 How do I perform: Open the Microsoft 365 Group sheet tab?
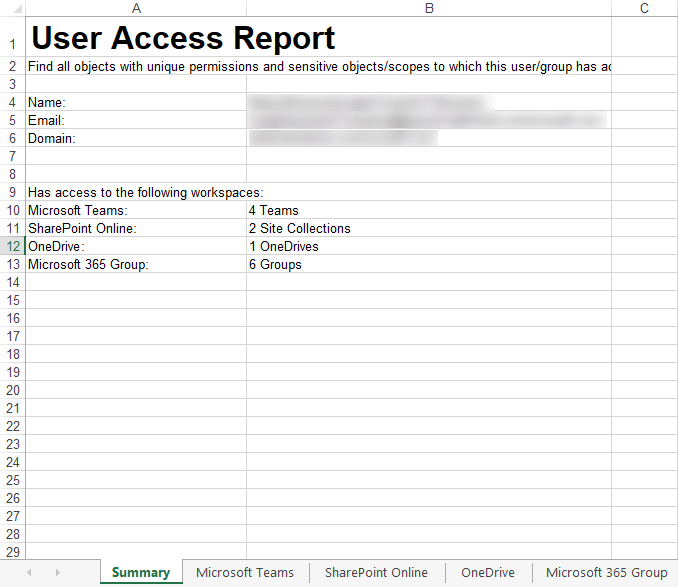tap(606, 572)
